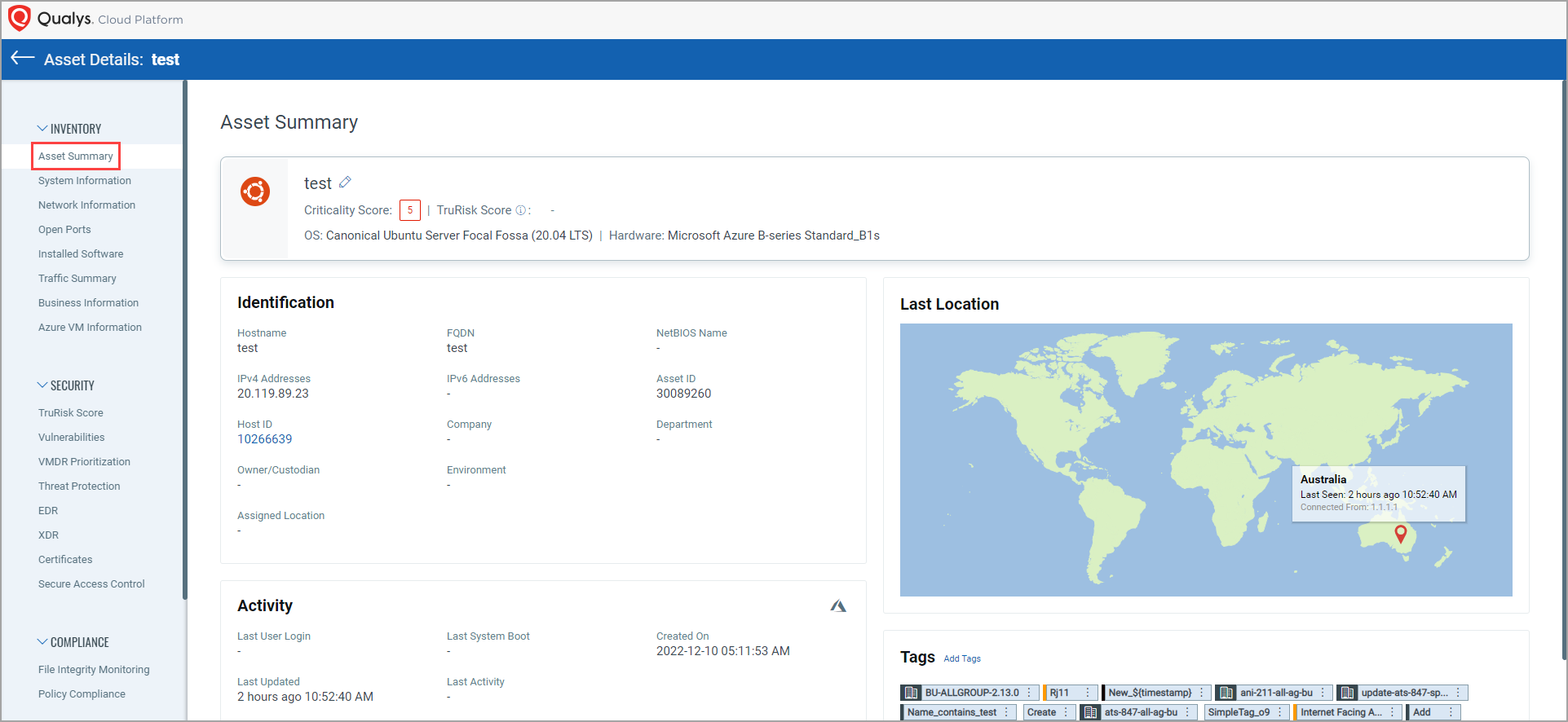The height and width of the screenshot is (722, 1568).
Task: Click the building icon on ats-847-all-ag-bu tag
Action: [x=1091, y=712]
